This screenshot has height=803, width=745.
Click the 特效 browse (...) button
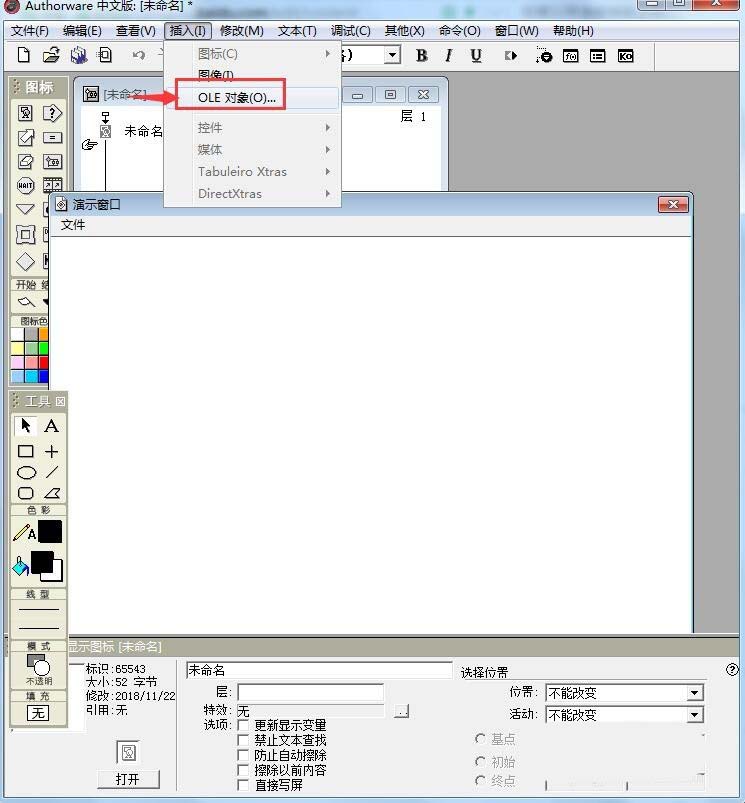[401, 711]
